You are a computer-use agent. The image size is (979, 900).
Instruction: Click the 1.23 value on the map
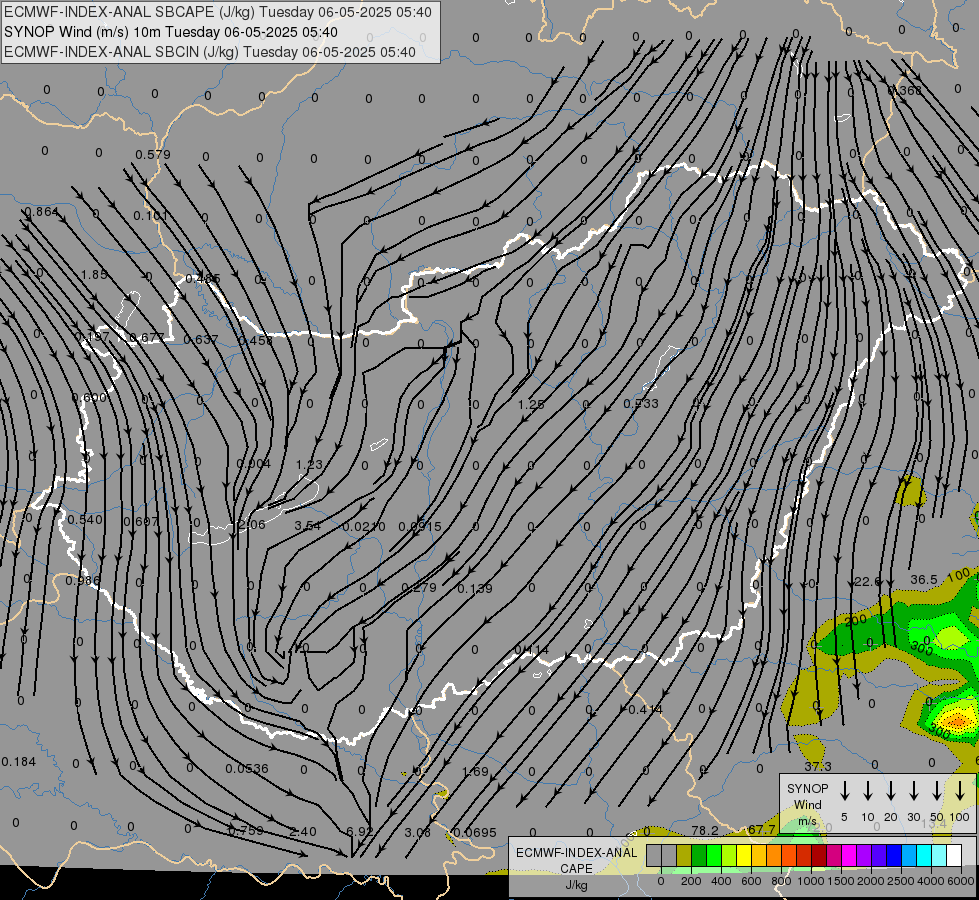309,464
